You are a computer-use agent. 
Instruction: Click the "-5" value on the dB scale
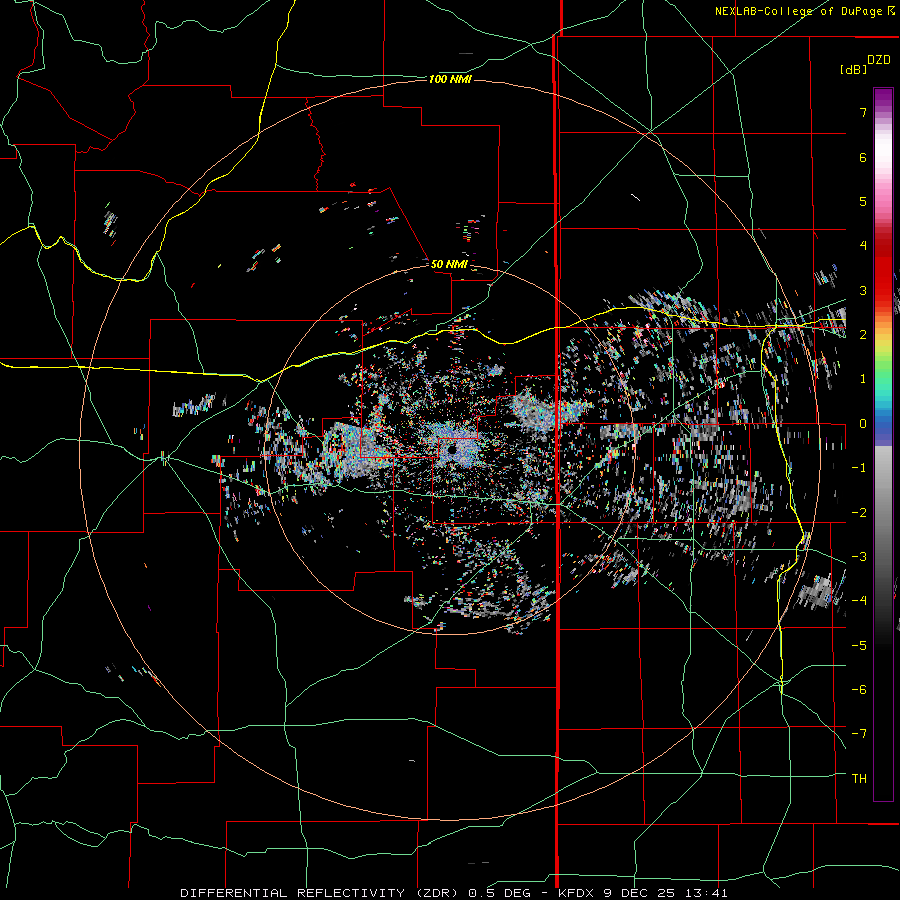[x=859, y=646]
